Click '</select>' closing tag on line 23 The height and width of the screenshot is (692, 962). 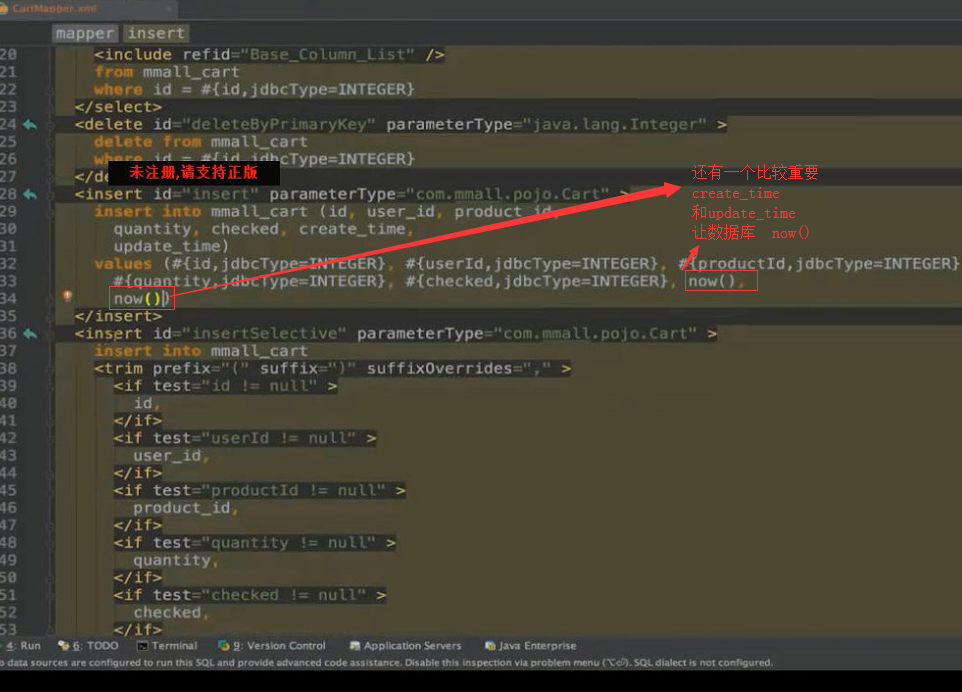click(118, 107)
